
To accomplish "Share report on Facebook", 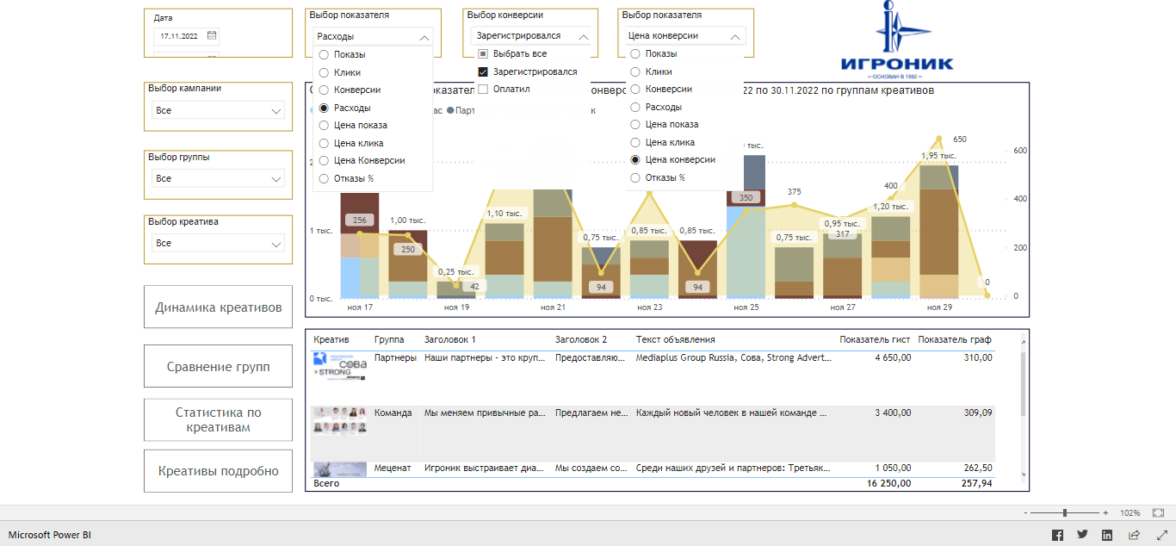I will click(1057, 535).
